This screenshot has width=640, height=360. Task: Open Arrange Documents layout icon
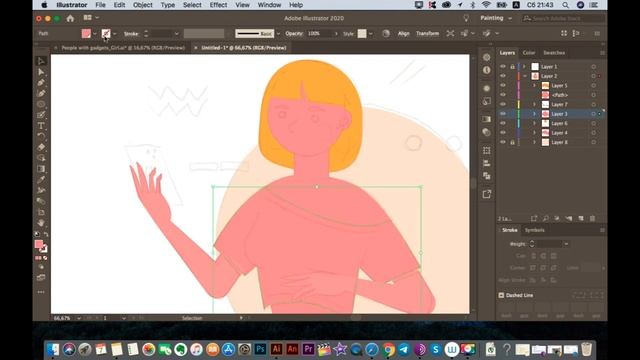pyautogui.click(x=87, y=18)
